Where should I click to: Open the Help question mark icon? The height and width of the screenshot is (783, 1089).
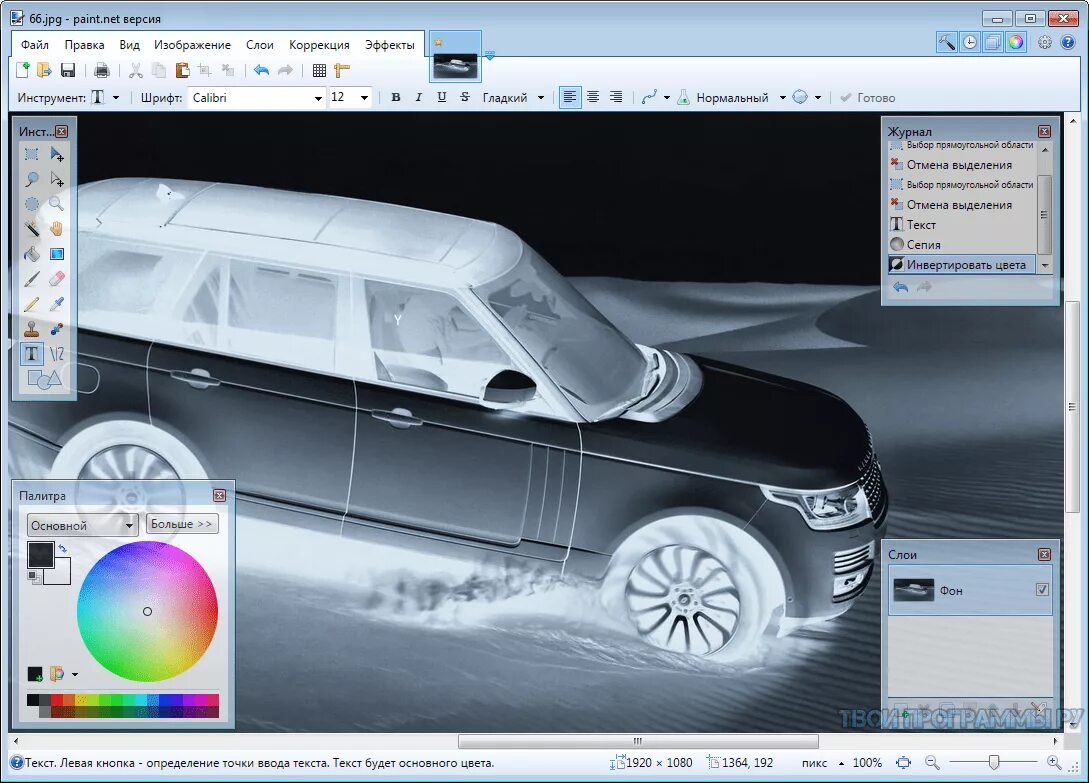(x=1068, y=42)
